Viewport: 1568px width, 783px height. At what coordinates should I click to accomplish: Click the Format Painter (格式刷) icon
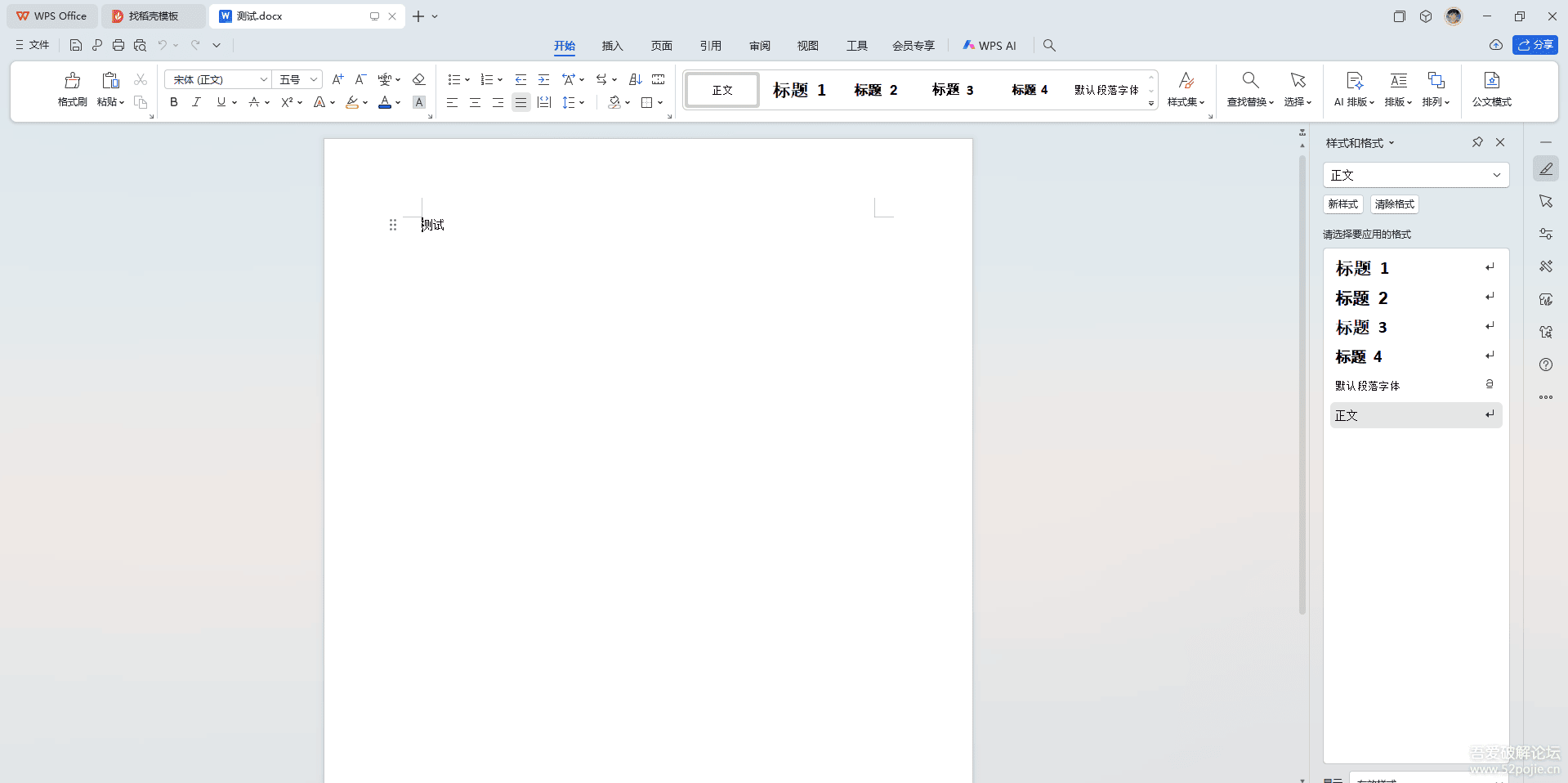point(72,89)
